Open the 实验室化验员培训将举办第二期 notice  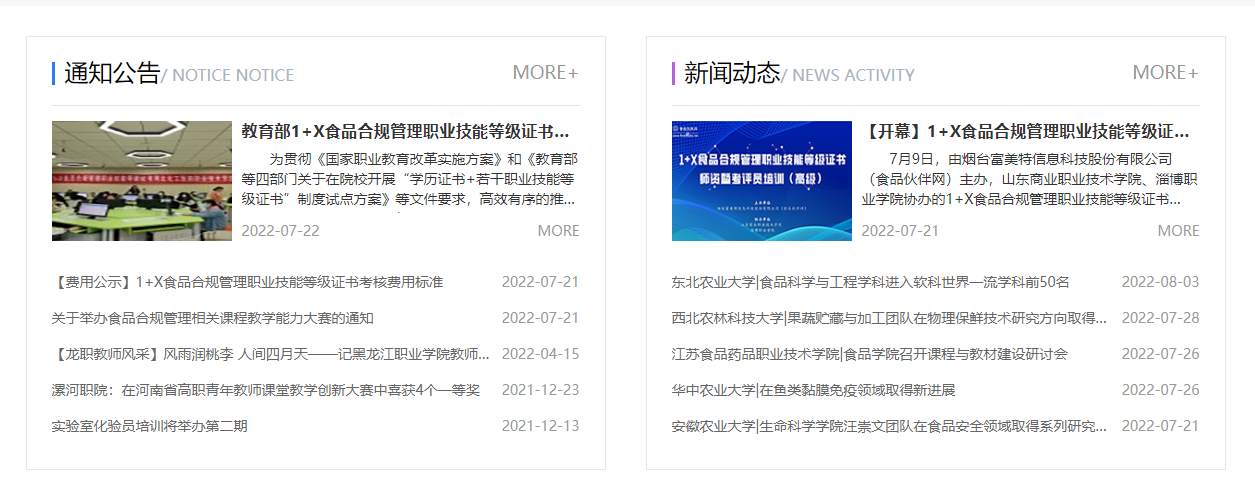[150, 426]
